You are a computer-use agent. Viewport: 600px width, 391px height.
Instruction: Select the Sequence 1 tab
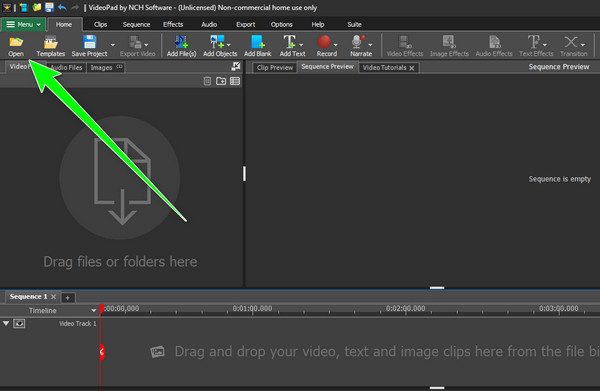point(28,297)
